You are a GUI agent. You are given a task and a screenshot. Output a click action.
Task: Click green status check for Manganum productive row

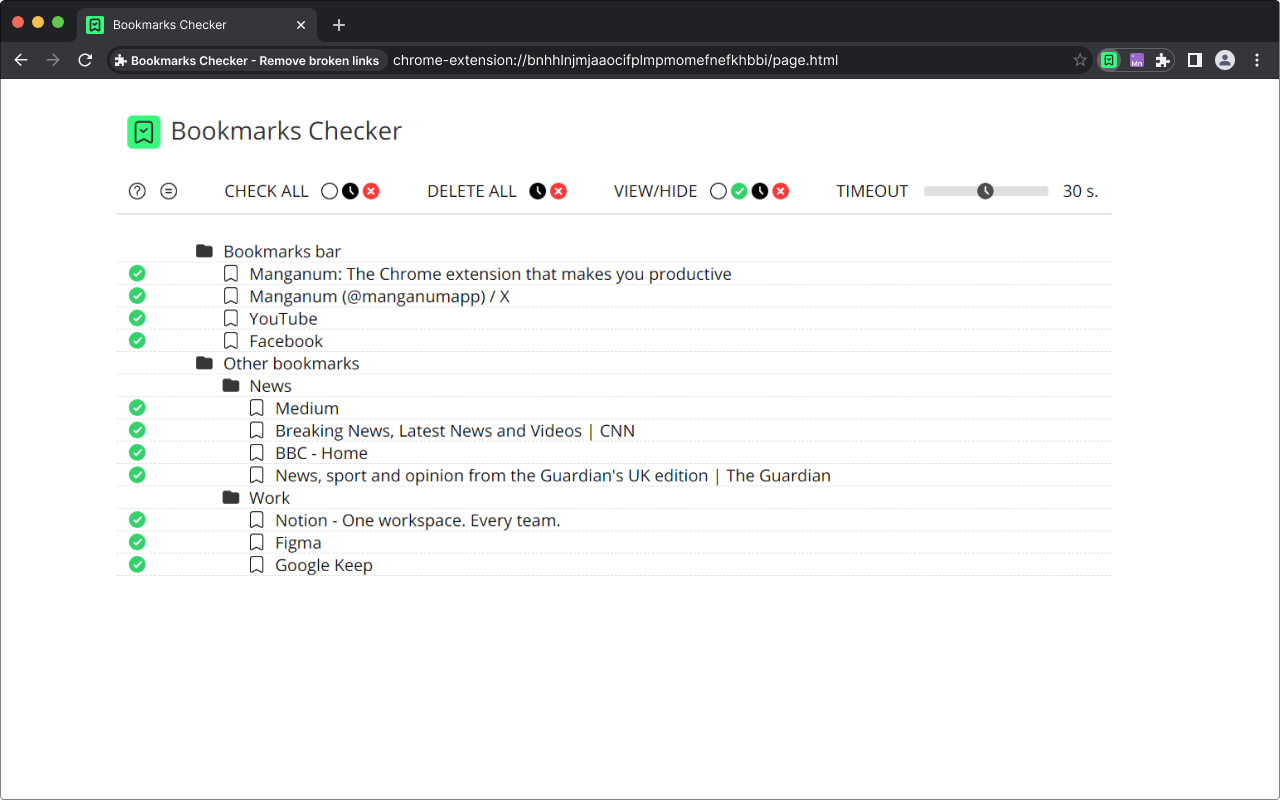tap(137, 273)
